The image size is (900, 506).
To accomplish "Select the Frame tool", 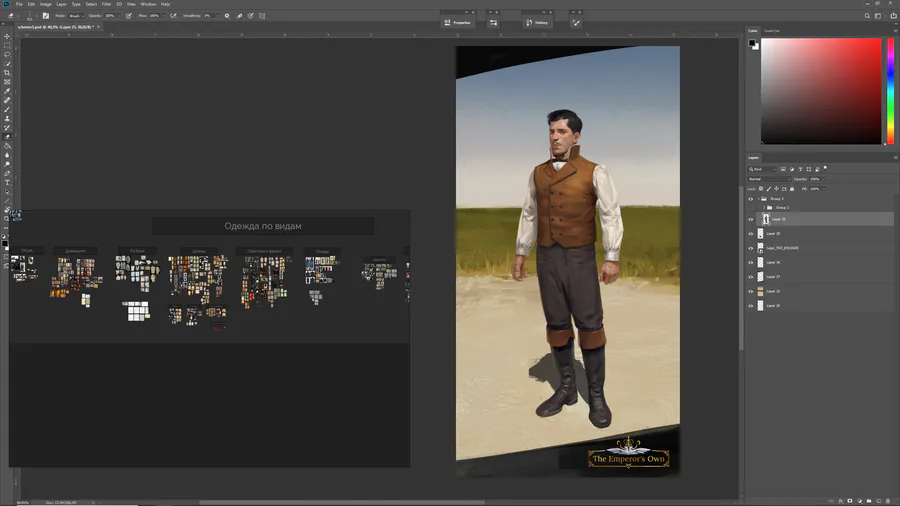I will pos(7,82).
